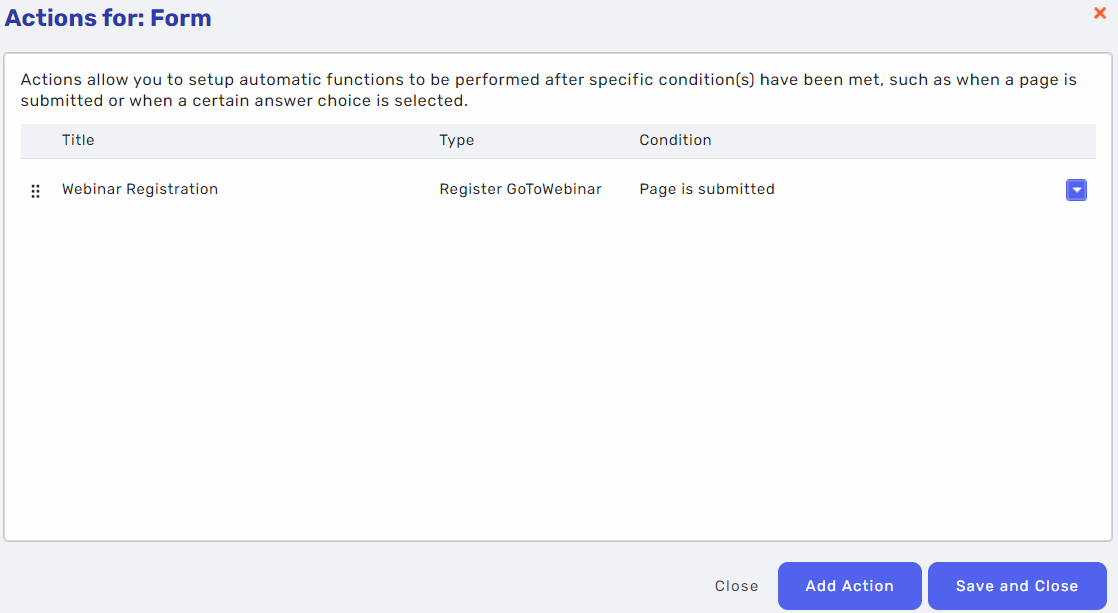Click empty footer area left of Close
This screenshot has width=1118, height=613.
[x=357, y=586]
